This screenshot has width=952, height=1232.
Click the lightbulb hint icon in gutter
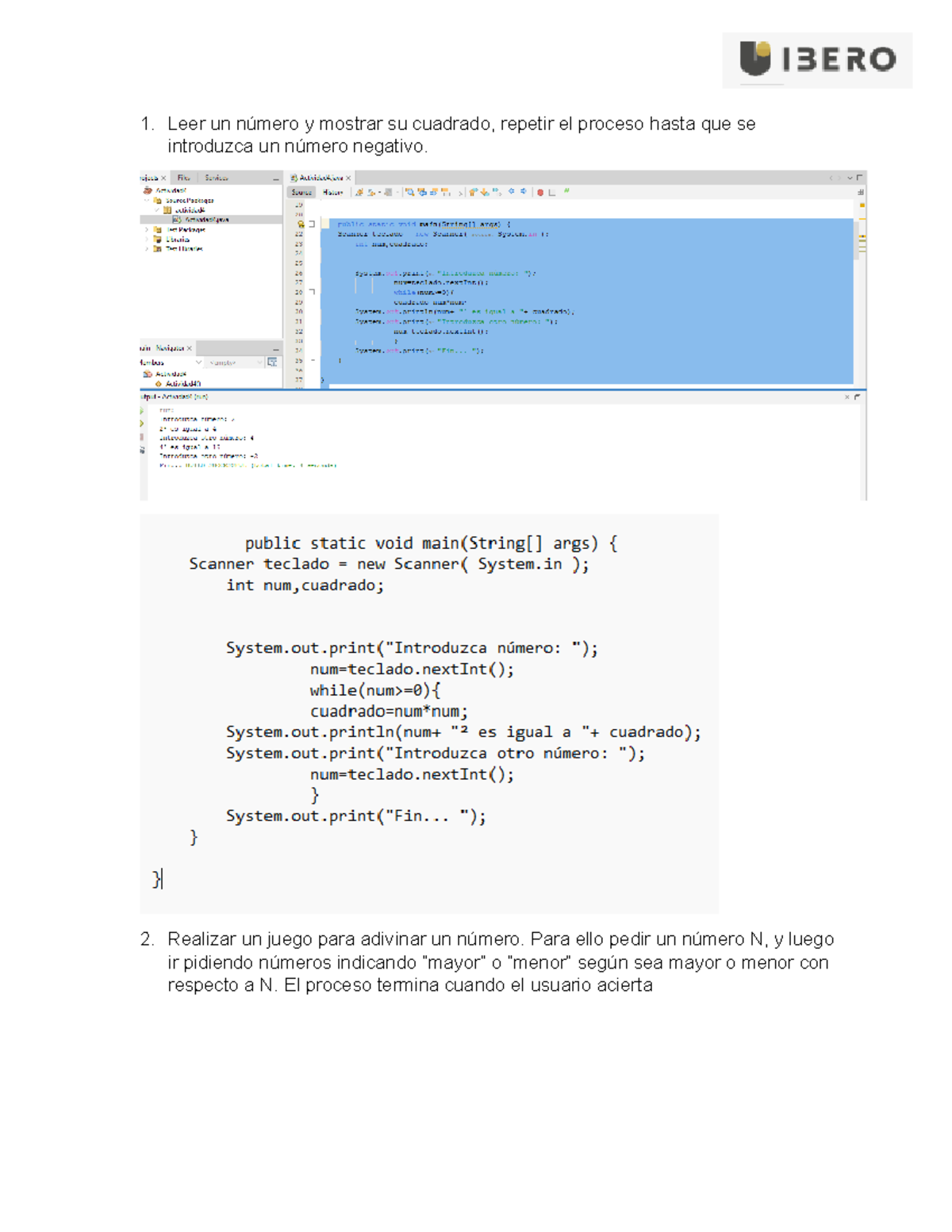point(301,225)
